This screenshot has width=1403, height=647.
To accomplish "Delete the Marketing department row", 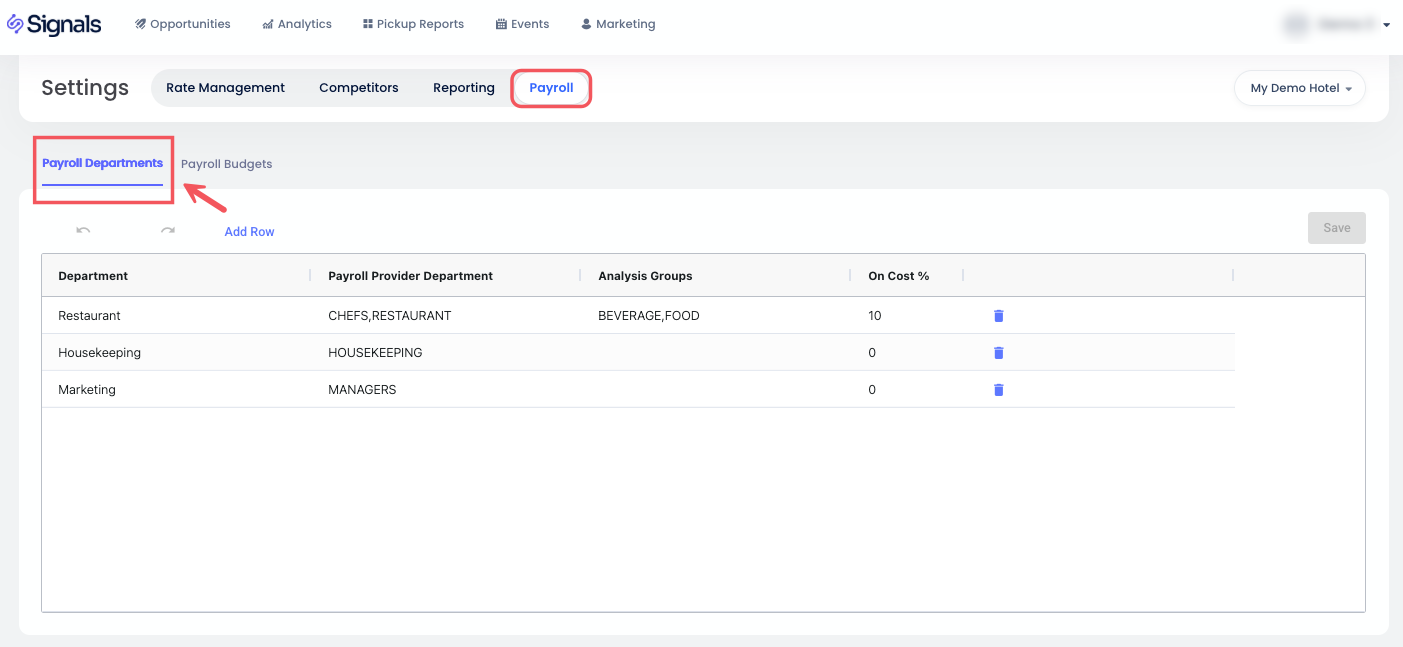I will 998,390.
